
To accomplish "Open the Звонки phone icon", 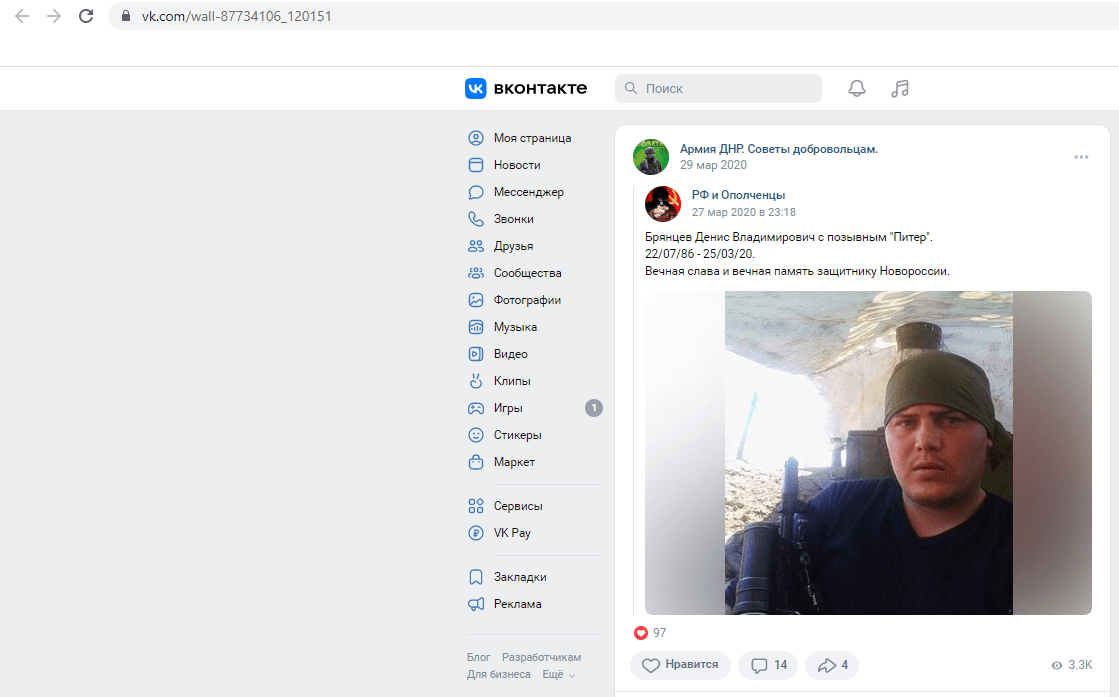I will pyautogui.click(x=476, y=219).
